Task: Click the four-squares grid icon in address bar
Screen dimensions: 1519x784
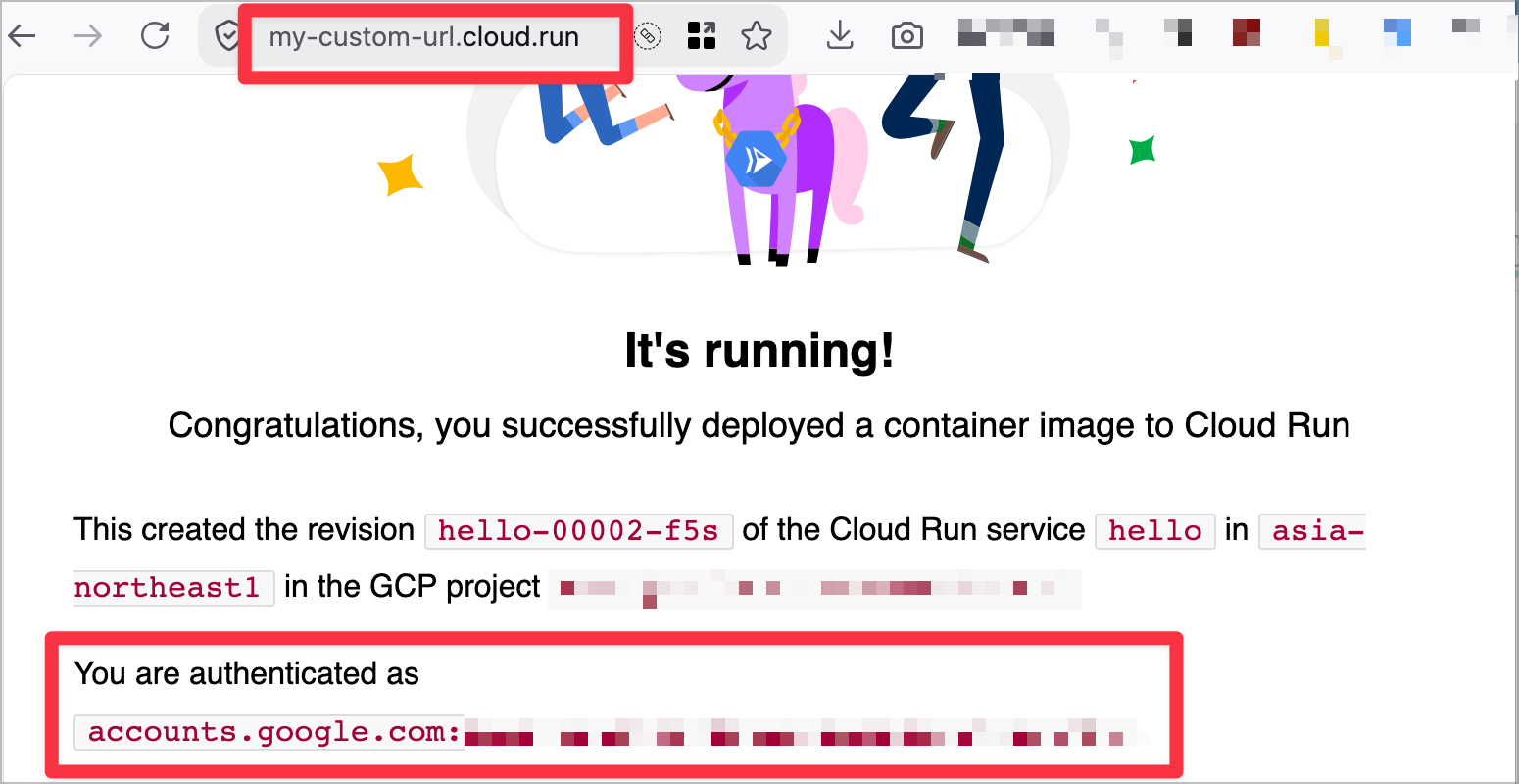Action: point(702,36)
